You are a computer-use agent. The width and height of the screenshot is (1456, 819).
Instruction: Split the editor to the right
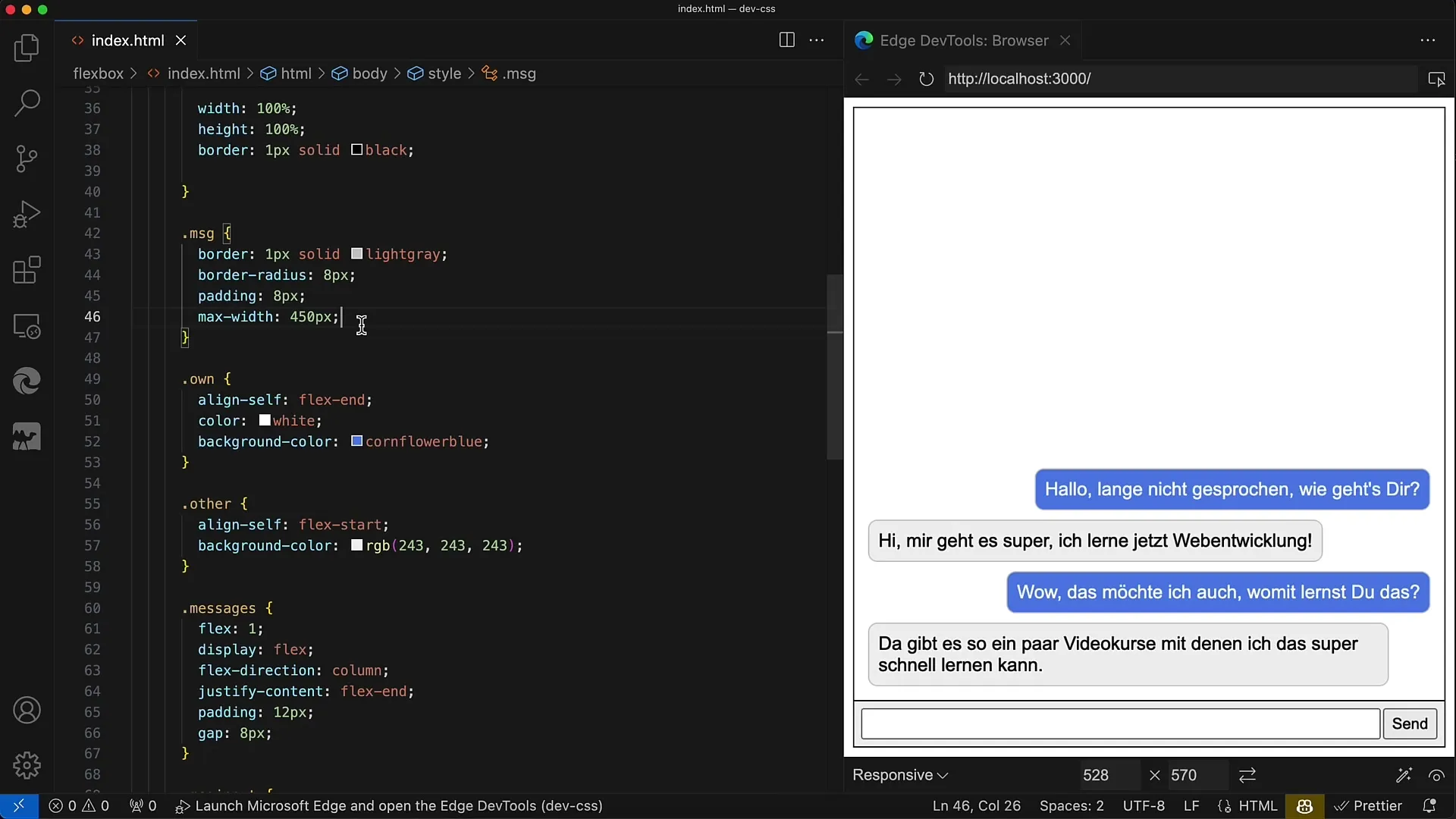pyautogui.click(x=787, y=40)
